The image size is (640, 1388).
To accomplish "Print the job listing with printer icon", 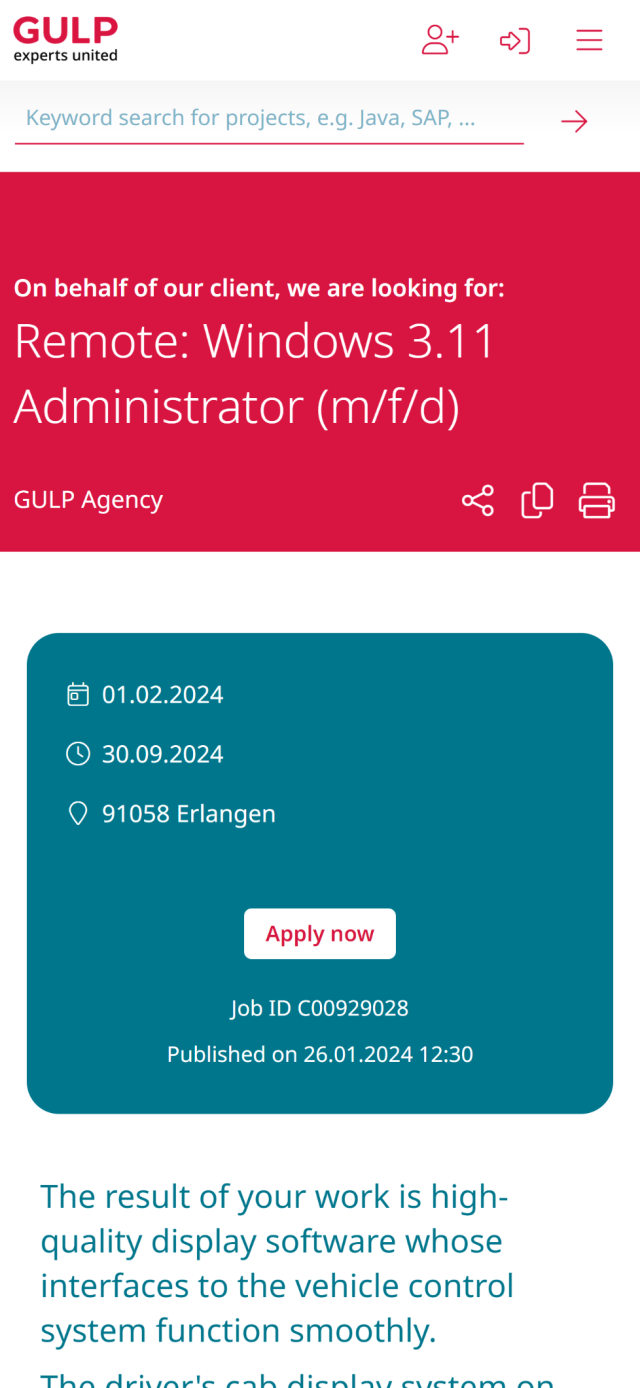I will pyautogui.click(x=597, y=500).
